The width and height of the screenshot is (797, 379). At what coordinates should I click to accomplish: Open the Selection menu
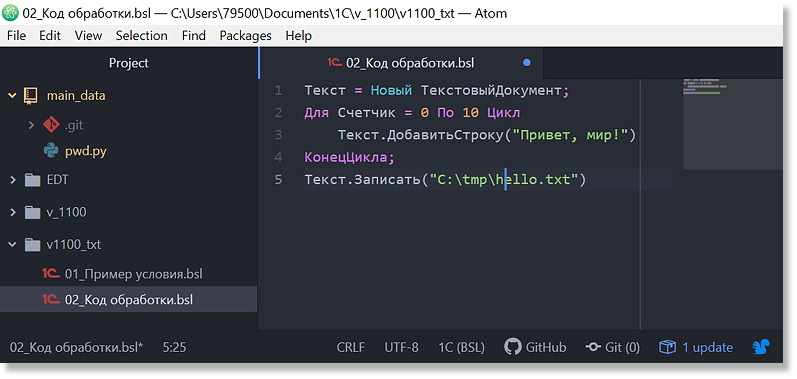pyautogui.click(x=141, y=36)
